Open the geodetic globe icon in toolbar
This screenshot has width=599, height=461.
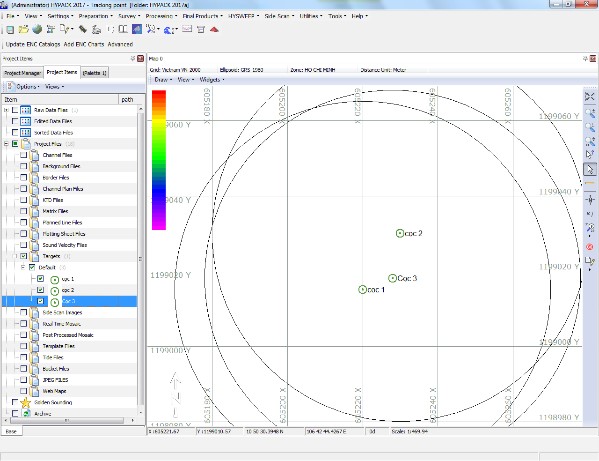[x=37, y=29]
